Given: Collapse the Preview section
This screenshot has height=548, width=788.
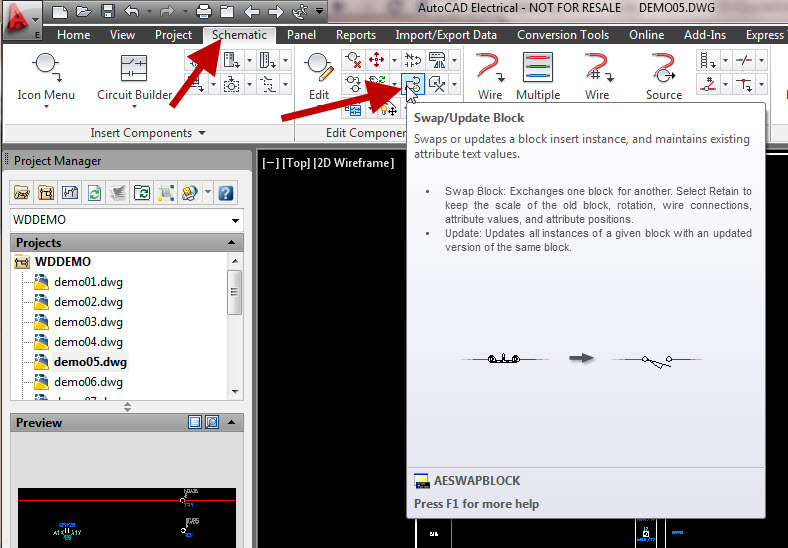Looking at the screenshot, I should point(232,422).
